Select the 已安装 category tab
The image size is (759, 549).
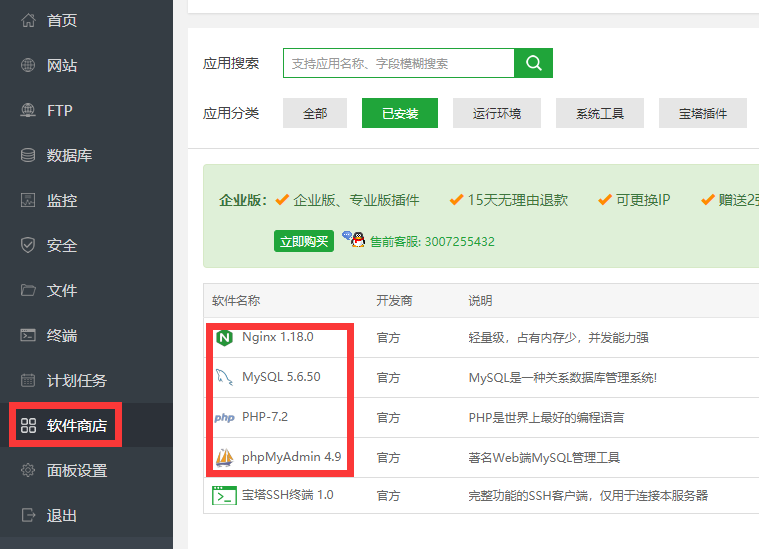tap(400, 113)
